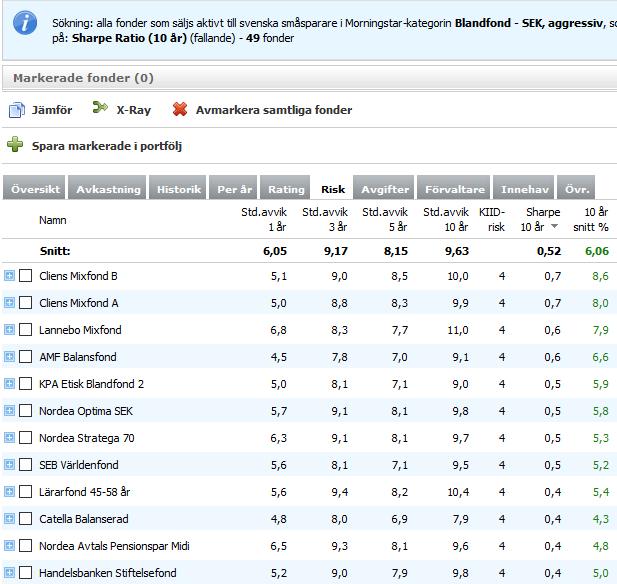Mark the KPA Etisk Blandfond 2 checkbox

26,383
